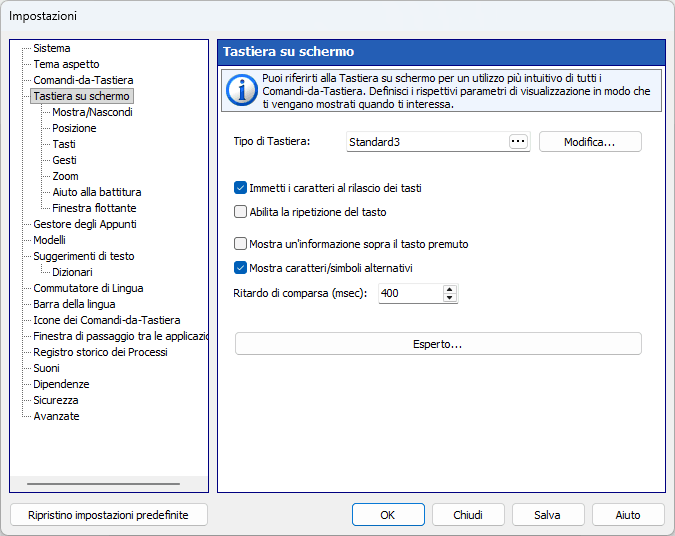Uncheck Mostra caratteri/simboli alternativi
Screen dimensions: 675x536
(x=240, y=268)
